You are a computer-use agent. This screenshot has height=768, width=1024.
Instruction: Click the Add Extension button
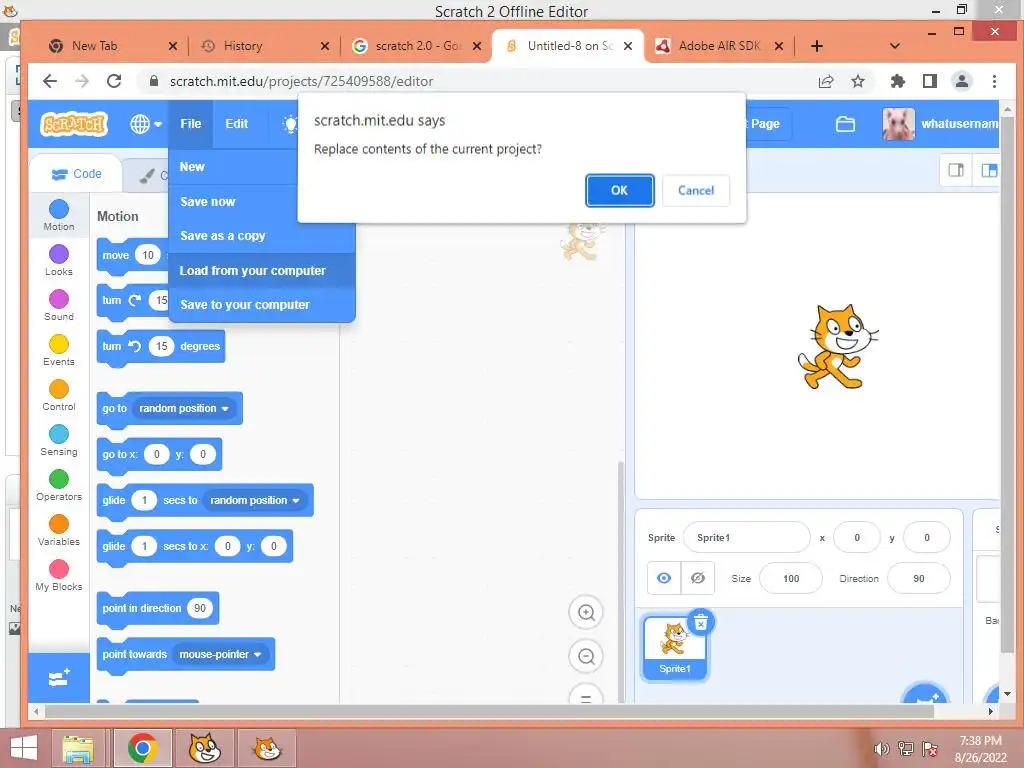(59, 678)
